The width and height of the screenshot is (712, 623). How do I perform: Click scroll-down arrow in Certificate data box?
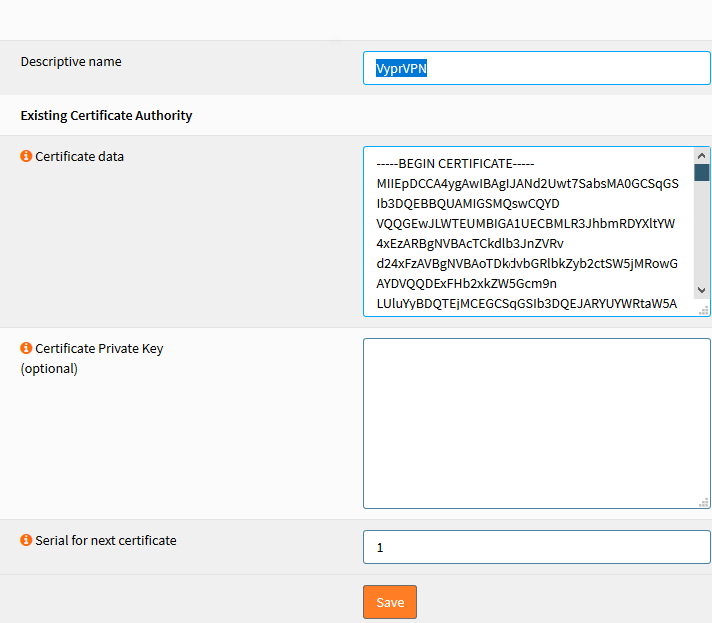702,290
